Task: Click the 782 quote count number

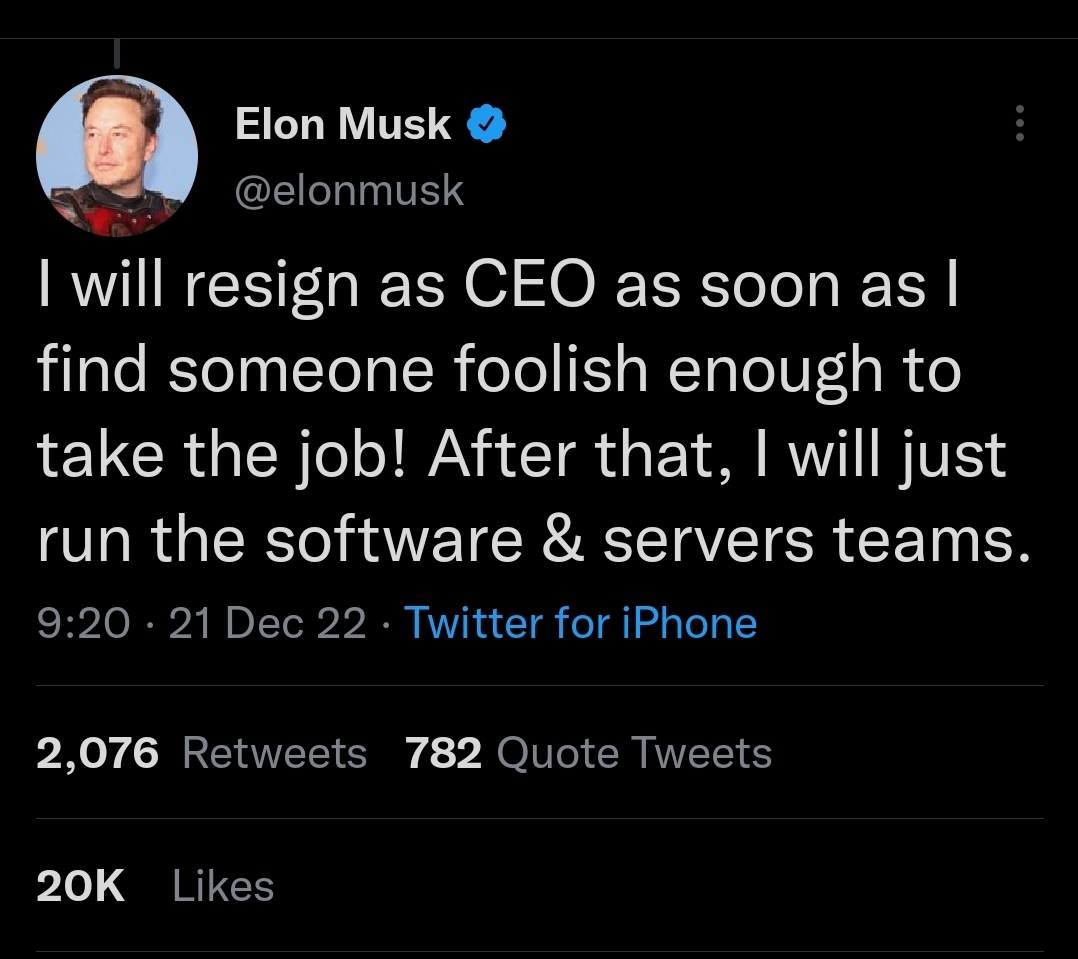Action: click(x=444, y=753)
